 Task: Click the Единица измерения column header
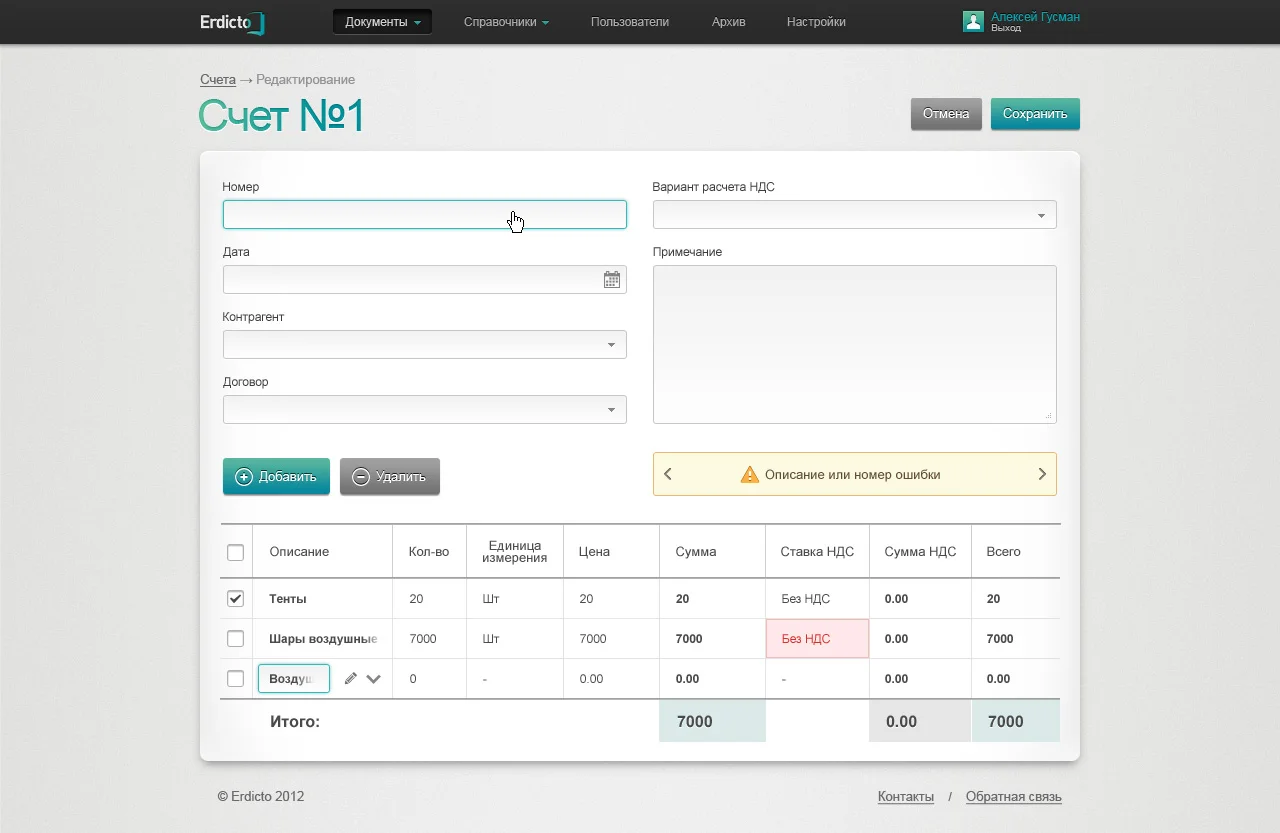[x=514, y=552]
